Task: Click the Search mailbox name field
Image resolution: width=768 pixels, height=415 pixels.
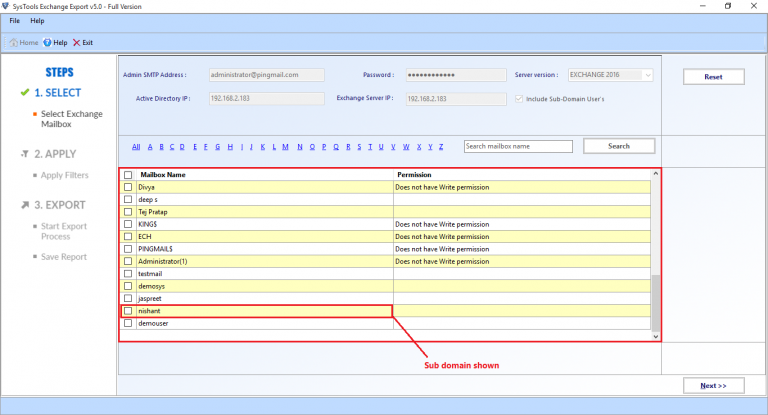Action: pos(518,146)
